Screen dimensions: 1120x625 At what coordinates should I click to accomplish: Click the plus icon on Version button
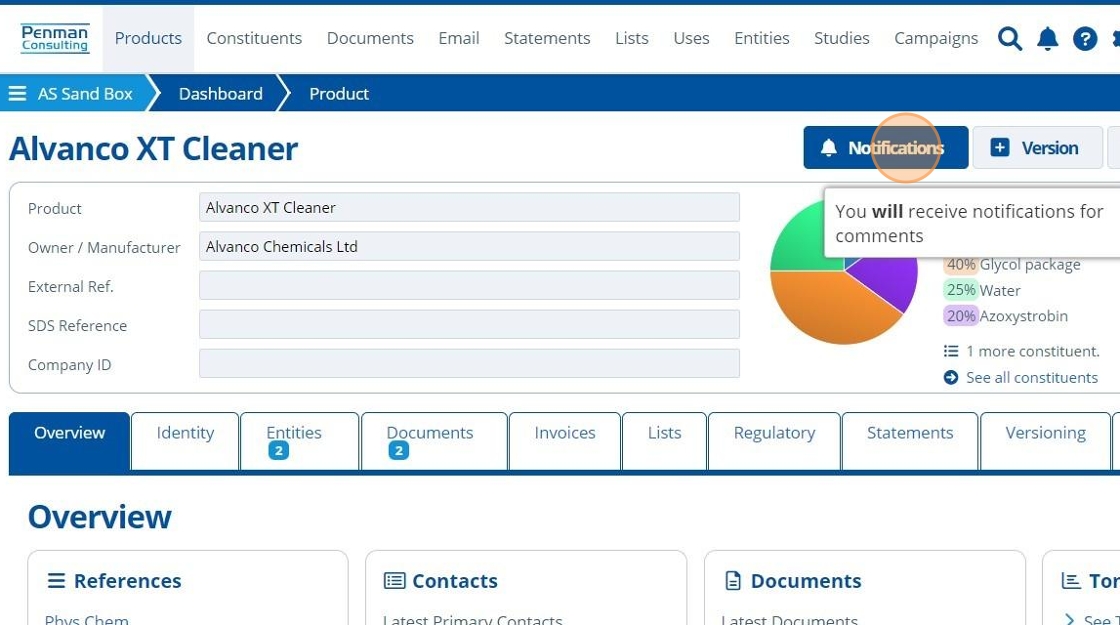pos(999,148)
